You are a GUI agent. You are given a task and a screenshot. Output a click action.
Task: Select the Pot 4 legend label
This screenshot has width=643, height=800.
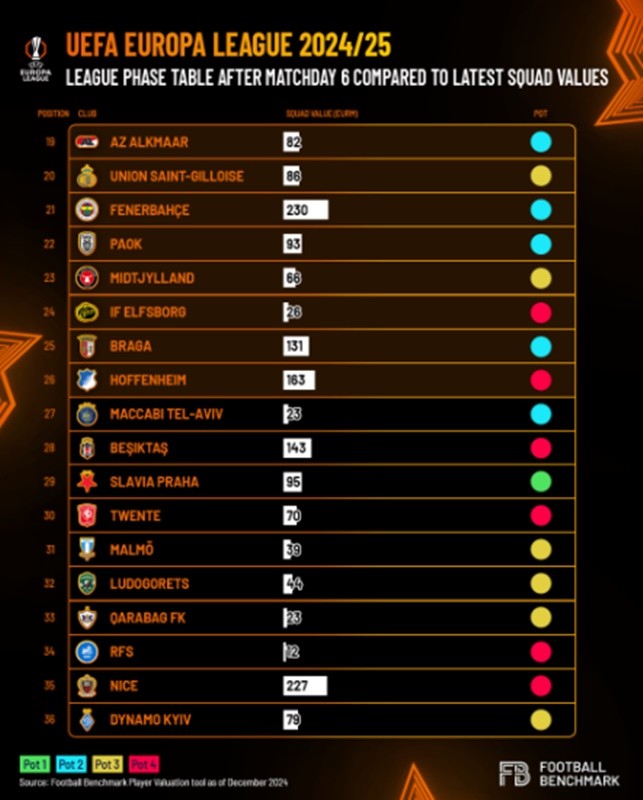click(x=144, y=764)
